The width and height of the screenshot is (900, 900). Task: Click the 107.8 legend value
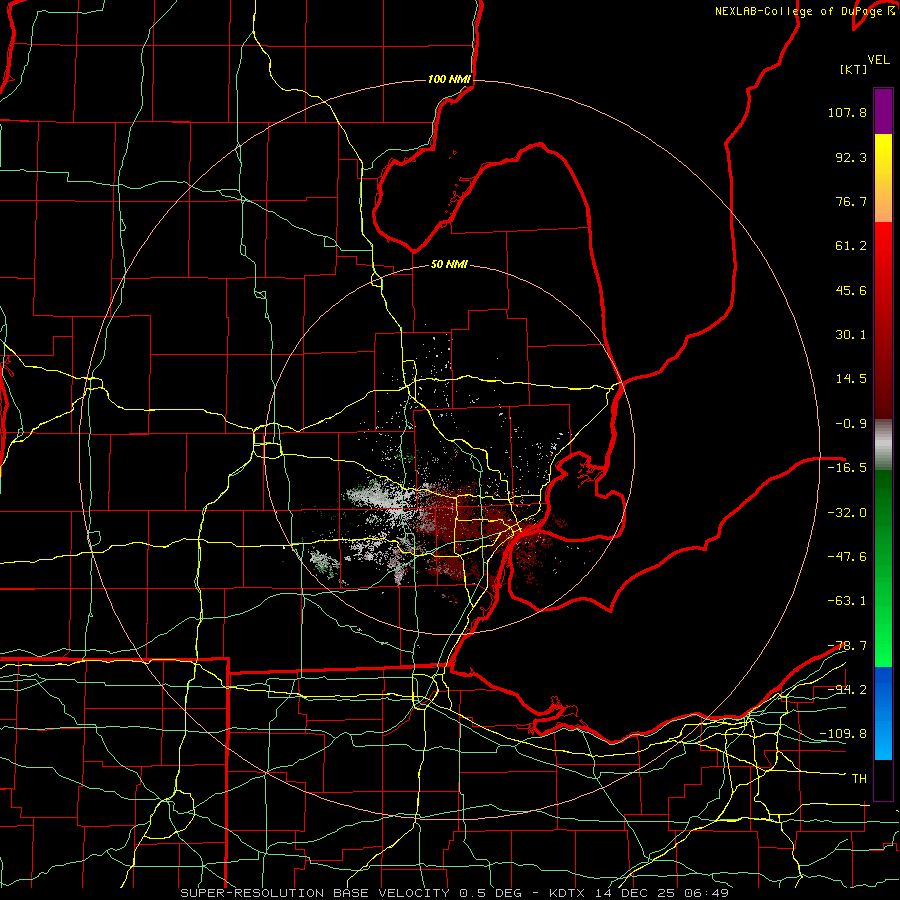click(x=847, y=112)
